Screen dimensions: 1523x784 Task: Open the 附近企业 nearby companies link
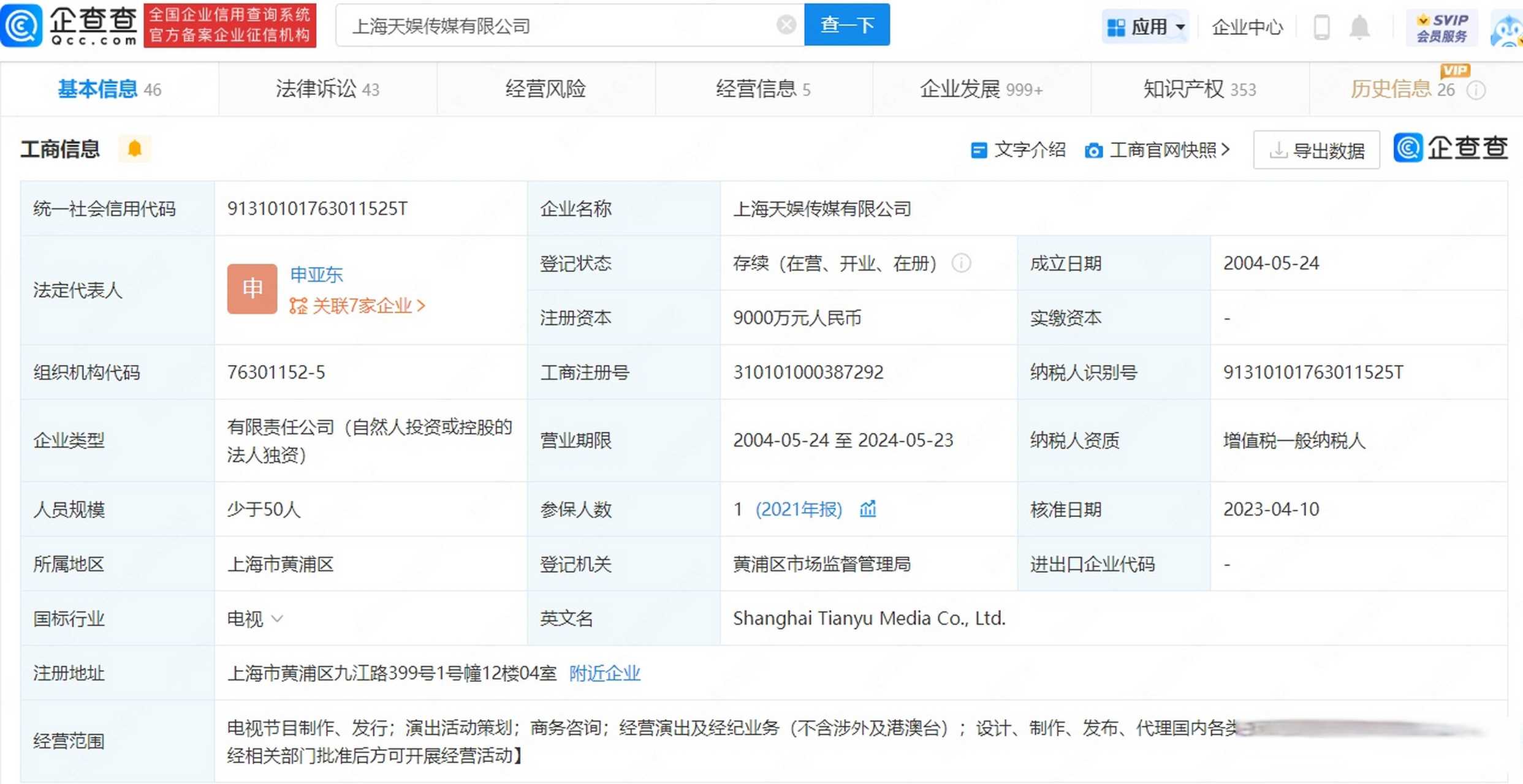point(604,673)
